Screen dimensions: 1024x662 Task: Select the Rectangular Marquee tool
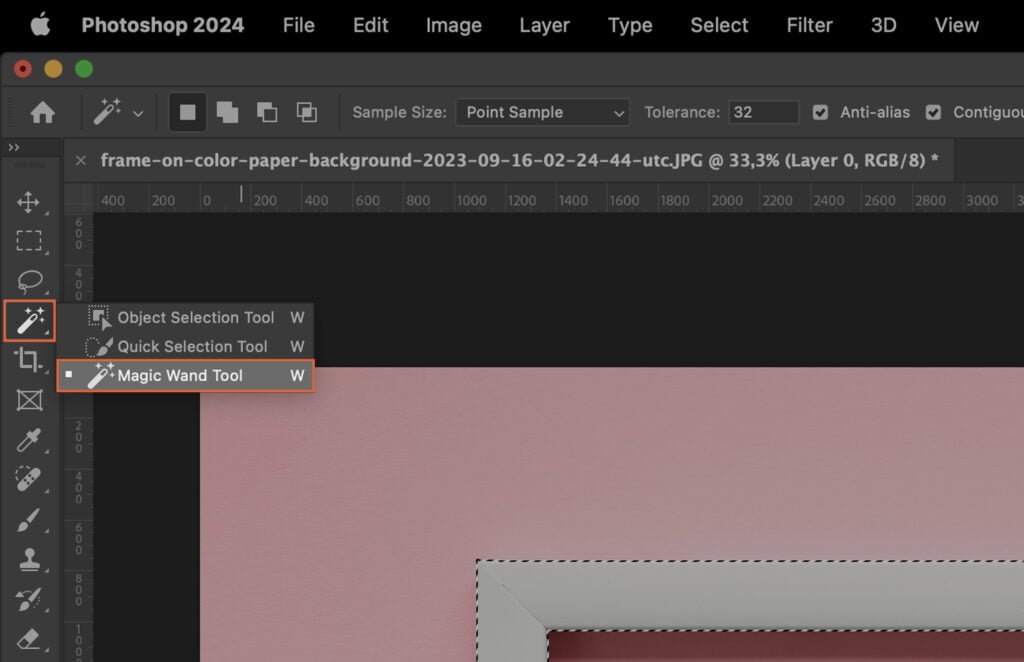pos(30,240)
